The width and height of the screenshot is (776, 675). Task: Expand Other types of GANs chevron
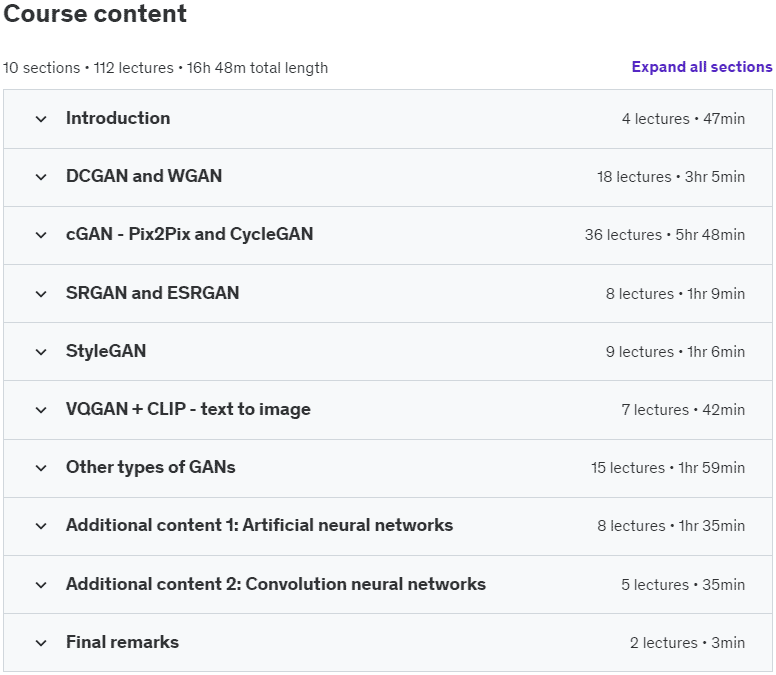click(x=41, y=468)
